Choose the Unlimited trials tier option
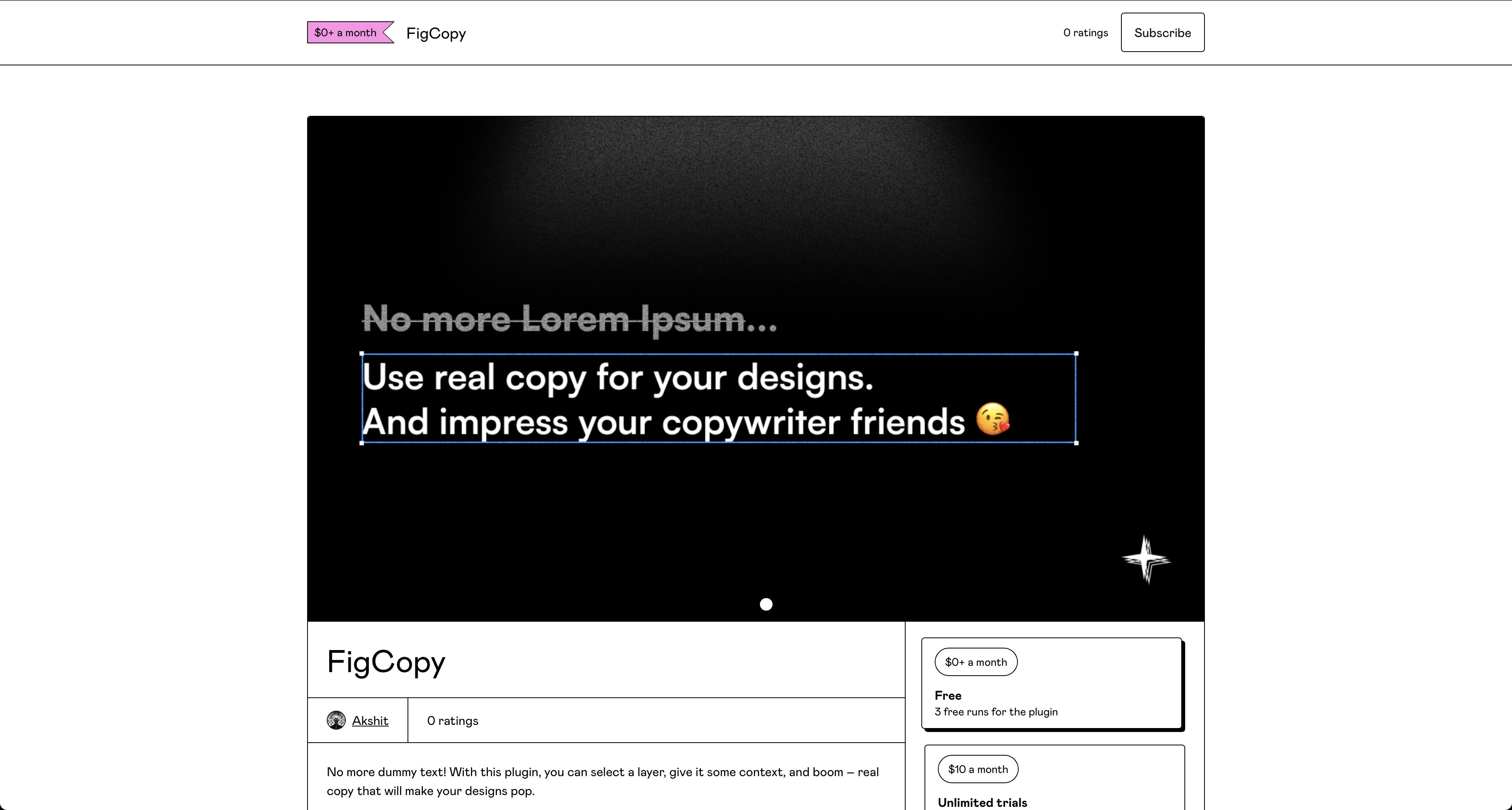1512x810 pixels. click(x=982, y=802)
